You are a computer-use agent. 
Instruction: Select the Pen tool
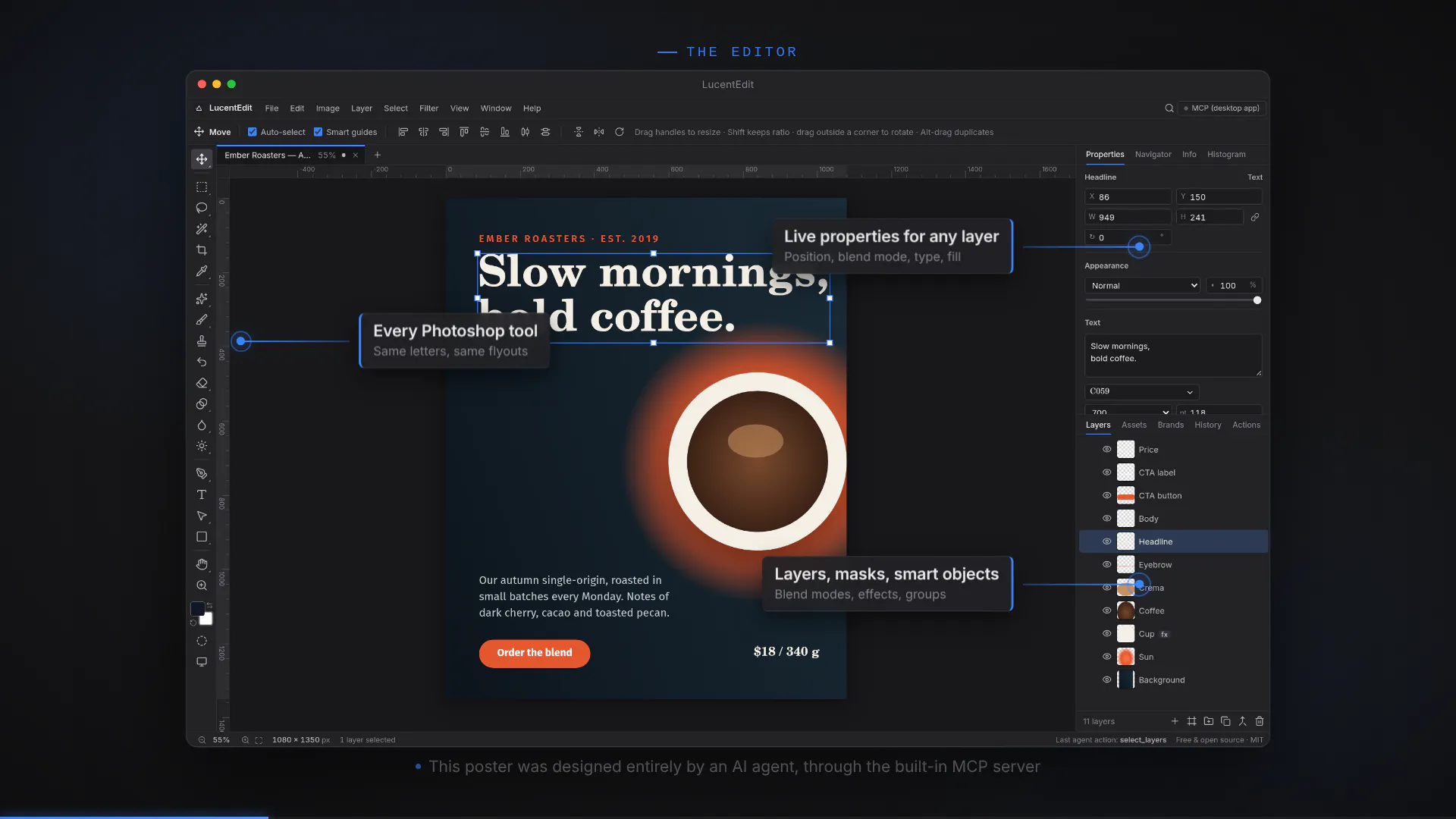pyautogui.click(x=202, y=474)
